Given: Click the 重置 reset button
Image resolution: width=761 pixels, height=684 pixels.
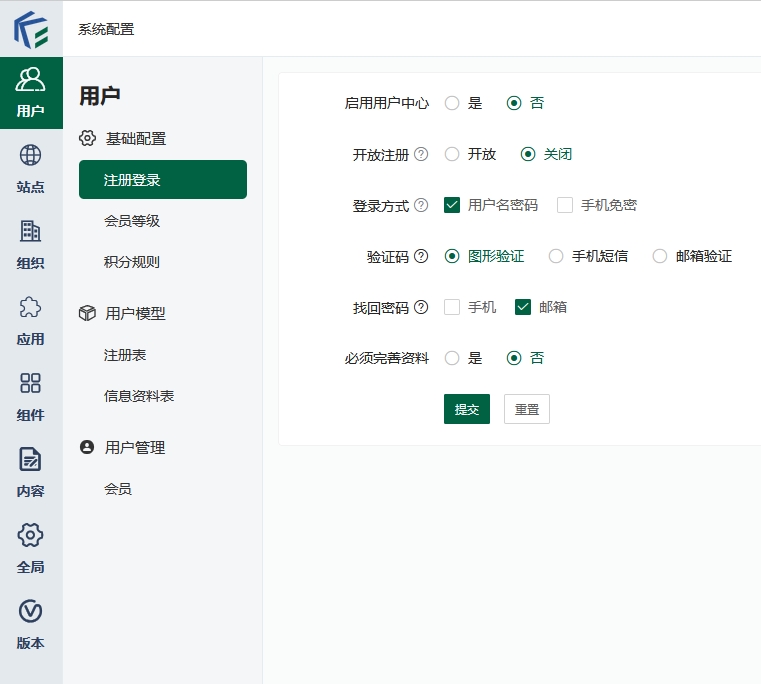Looking at the screenshot, I should pos(527,409).
